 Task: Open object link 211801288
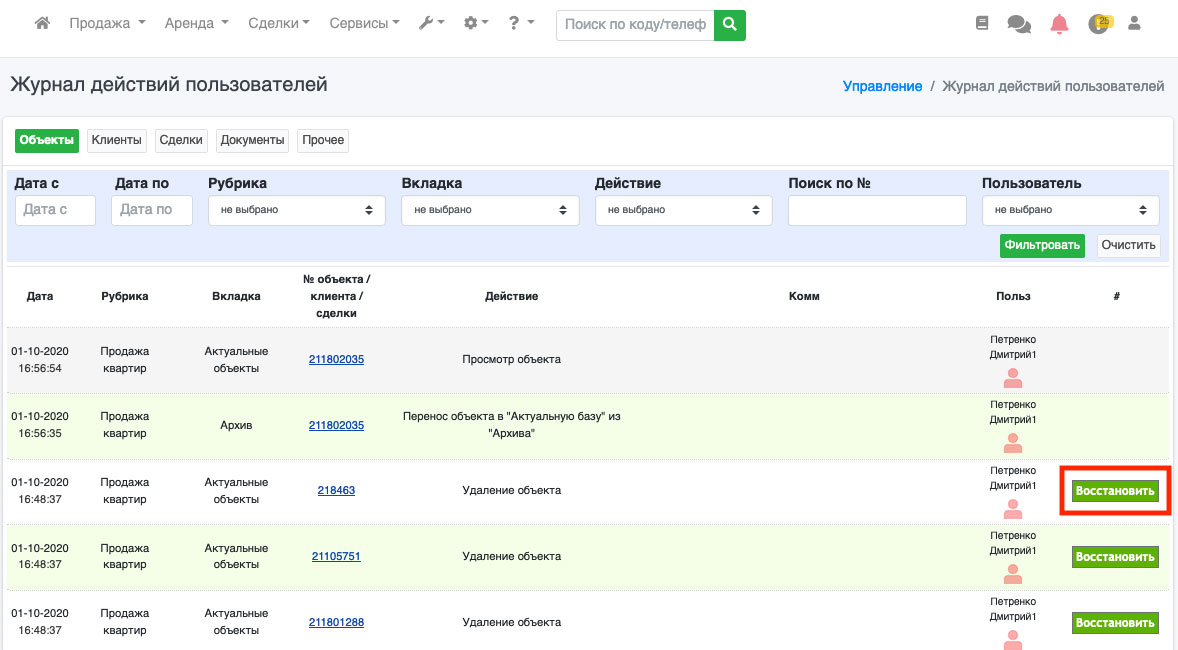coord(336,622)
